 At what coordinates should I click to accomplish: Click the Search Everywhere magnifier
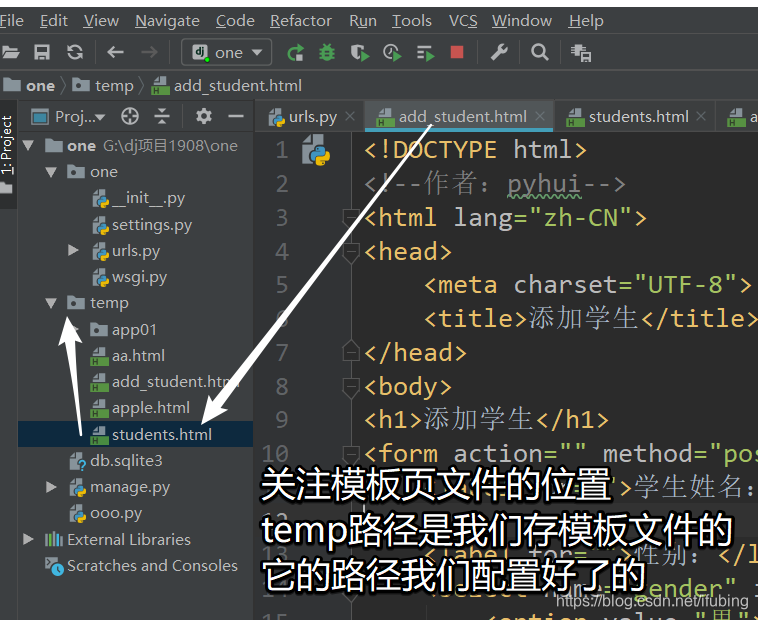(x=539, y=52)
